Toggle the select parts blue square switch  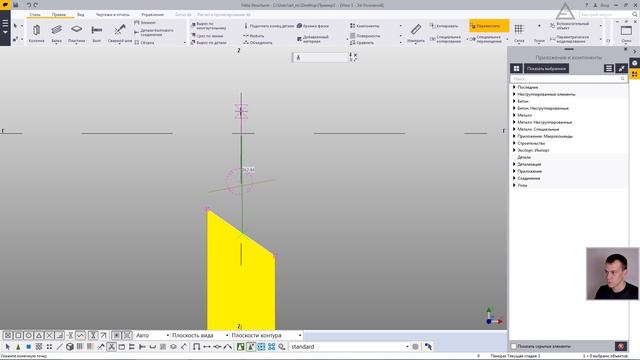pyautogui.click(x=29, y=347)
